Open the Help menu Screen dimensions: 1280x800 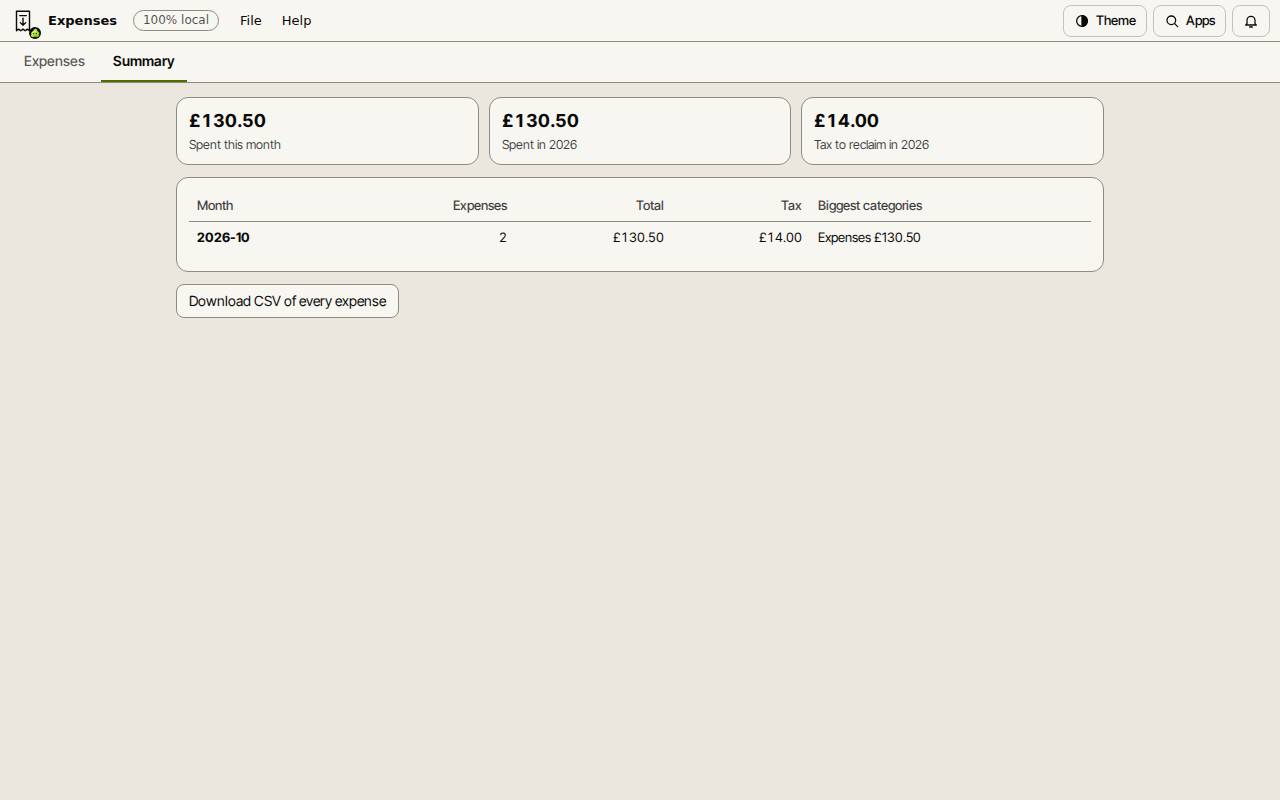tap(296, 20)
